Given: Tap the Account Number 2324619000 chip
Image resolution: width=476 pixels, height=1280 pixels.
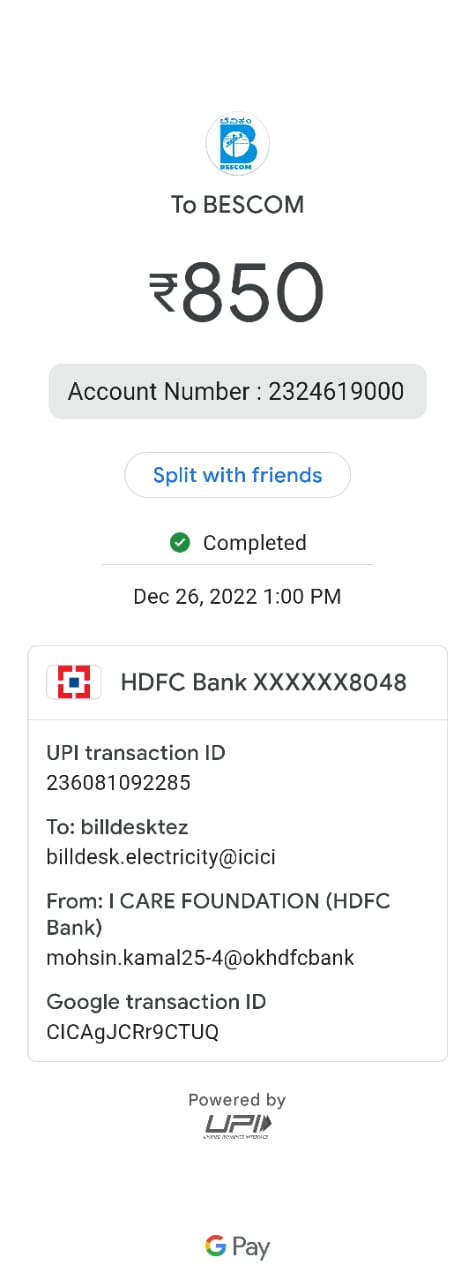Looking at the screenshot, I should tap(237, 391).
